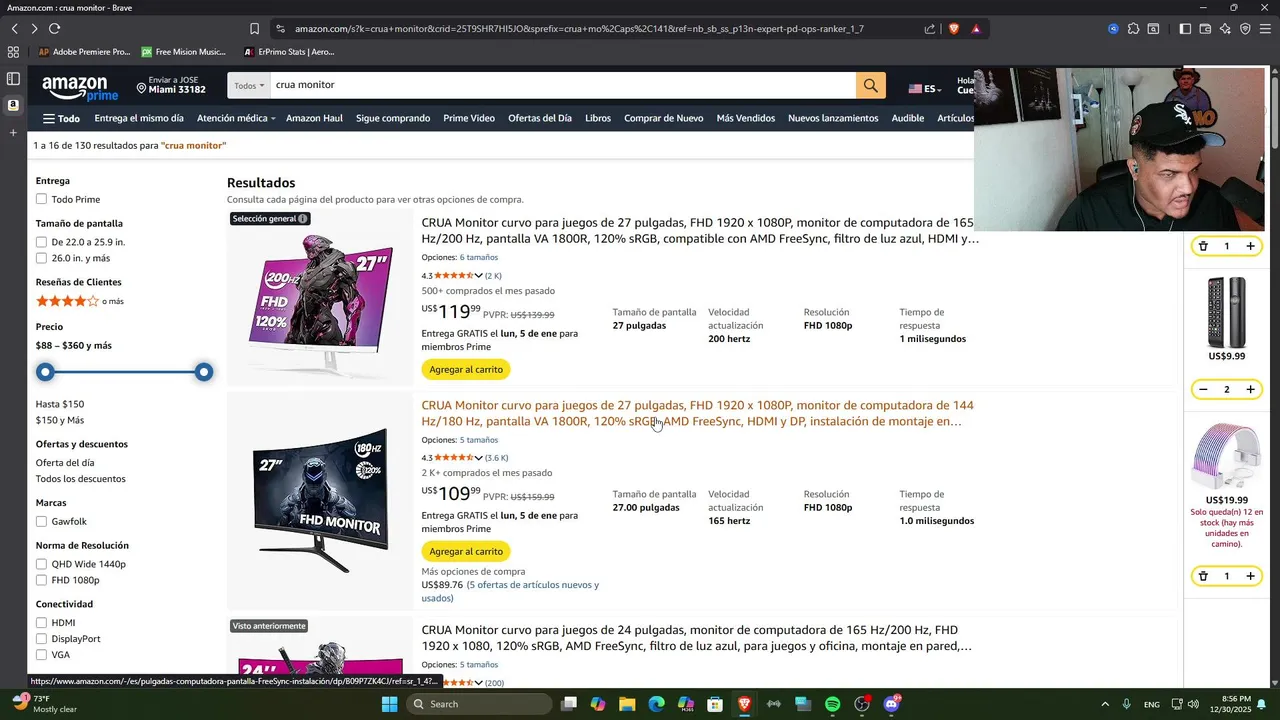Click the Amazon search magnifier button
This screenshot has height=720, width=1280.
[x=870, y=86]
